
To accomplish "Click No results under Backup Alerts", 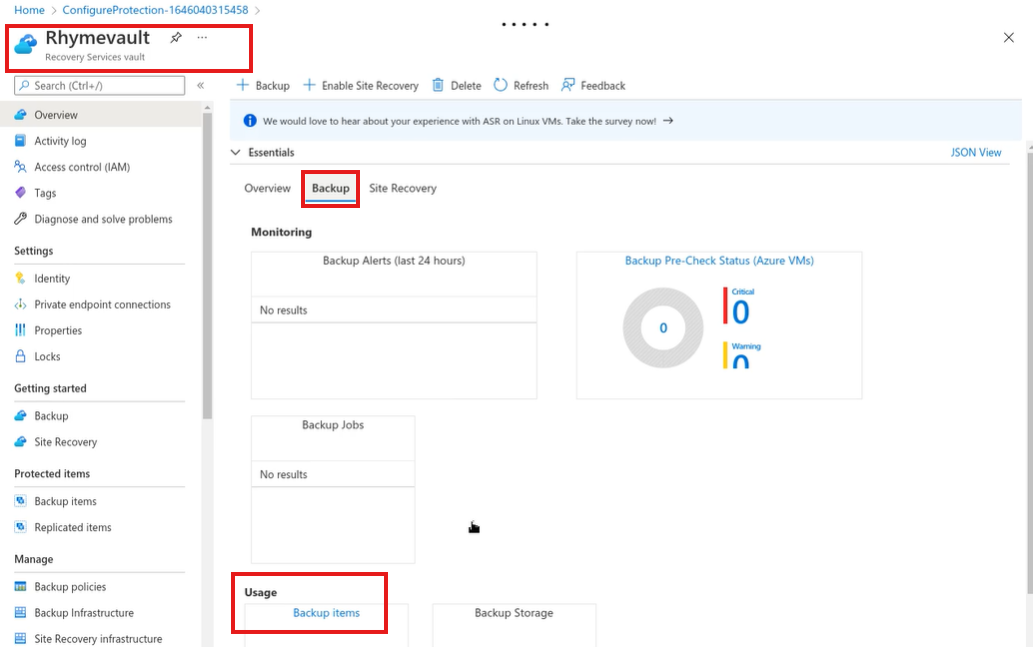I will point(283,310).
